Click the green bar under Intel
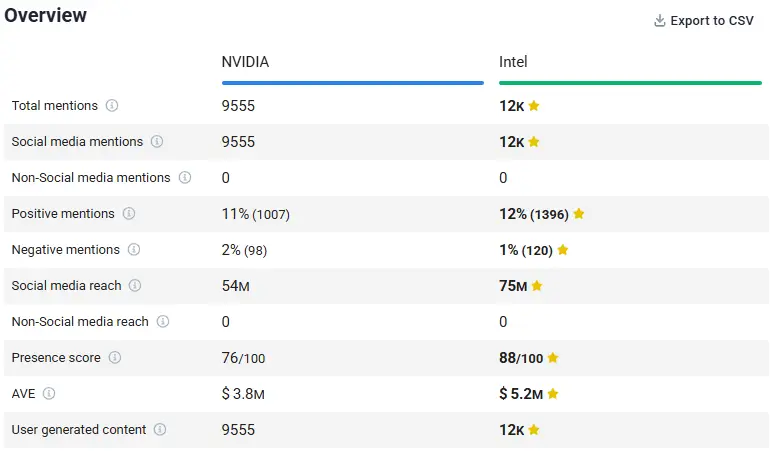 click(x=630, y=83)
